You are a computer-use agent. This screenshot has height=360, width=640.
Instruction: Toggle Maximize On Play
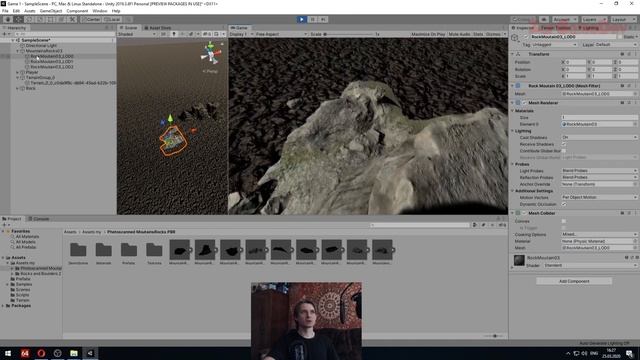click(428, 34)
